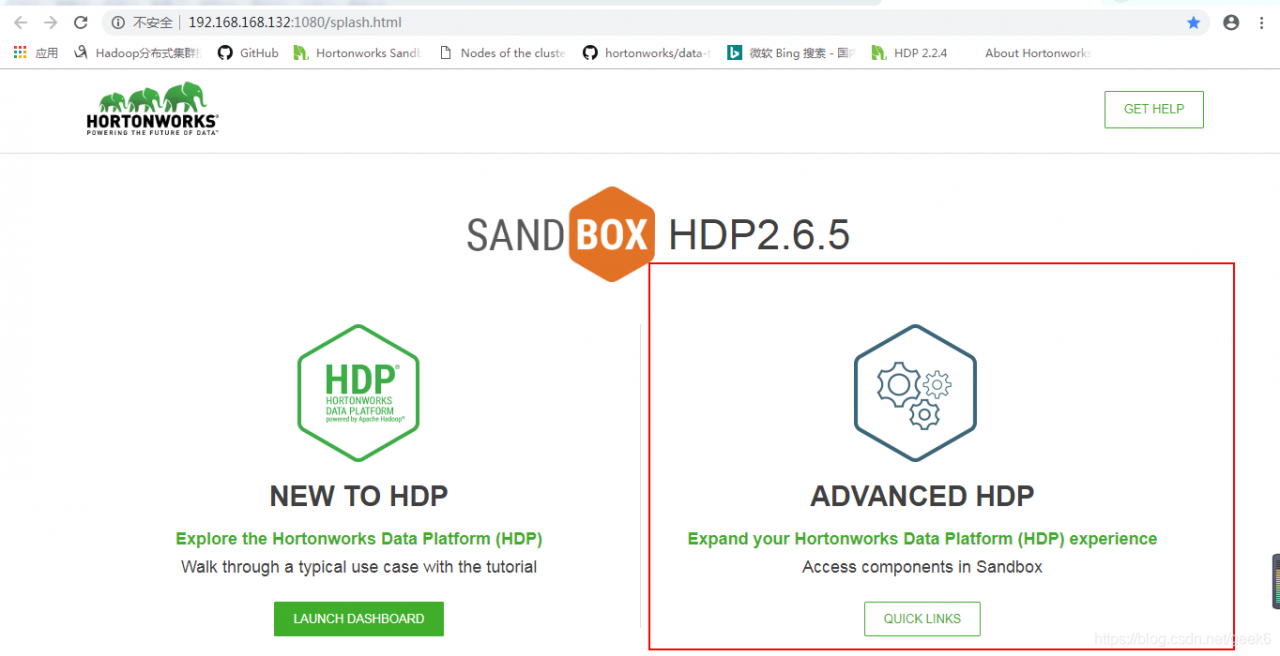Click the LAUNCH DASHBOARD button
The width and height of the screenshot is (1280, 656).
click(359, 619)
